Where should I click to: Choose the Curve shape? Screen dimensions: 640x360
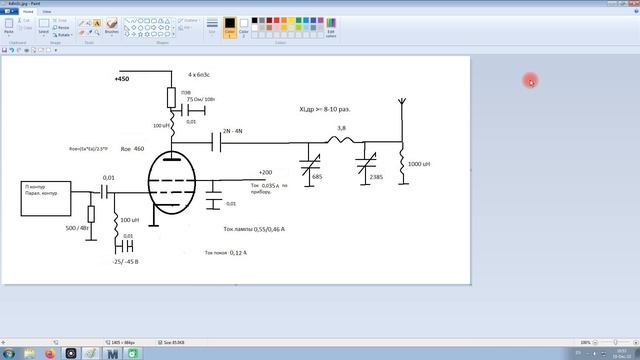(x=133, y=21)
